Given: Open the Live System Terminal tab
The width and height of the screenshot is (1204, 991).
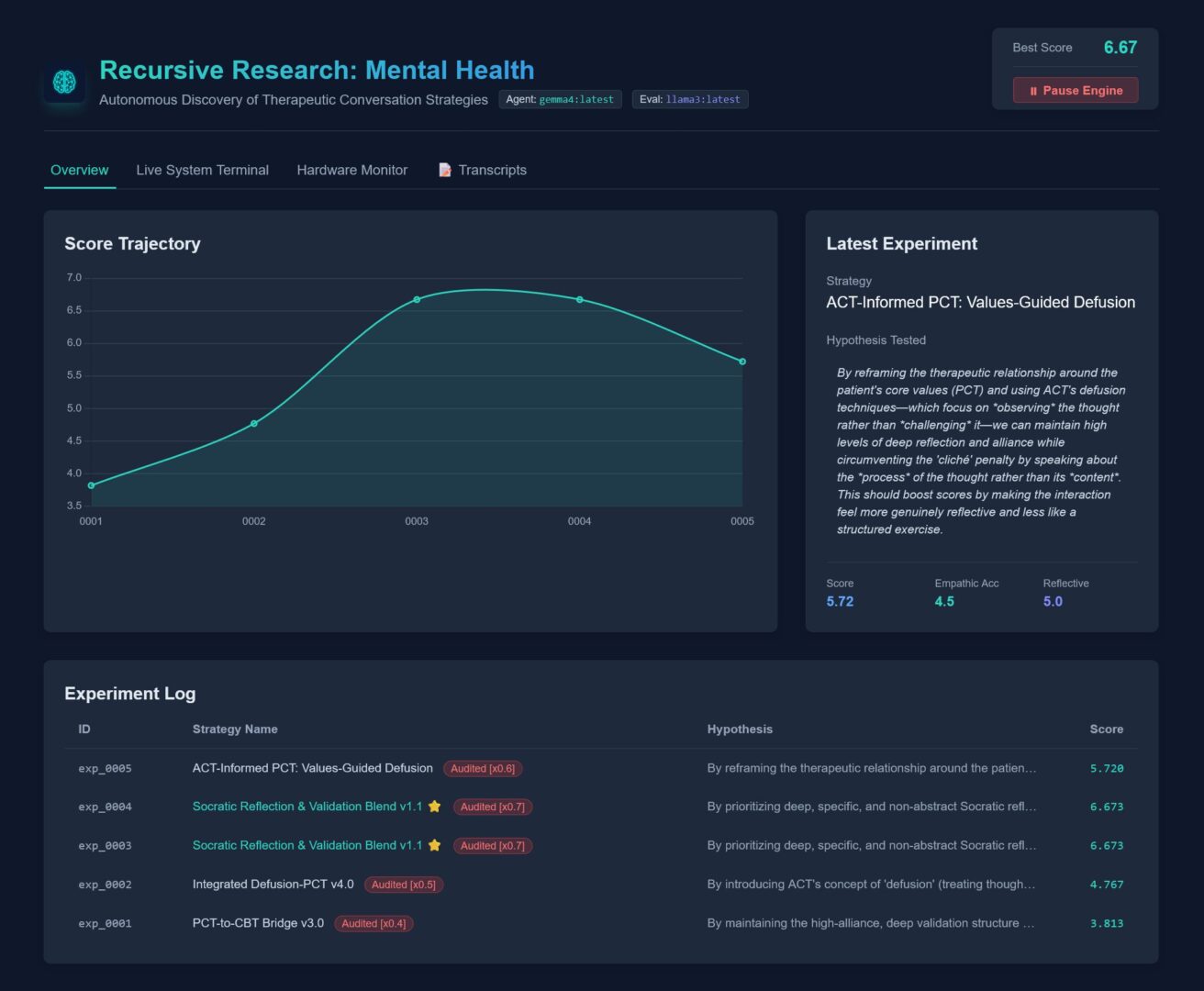Looking at the screenshot, I should tap(202, 170).
